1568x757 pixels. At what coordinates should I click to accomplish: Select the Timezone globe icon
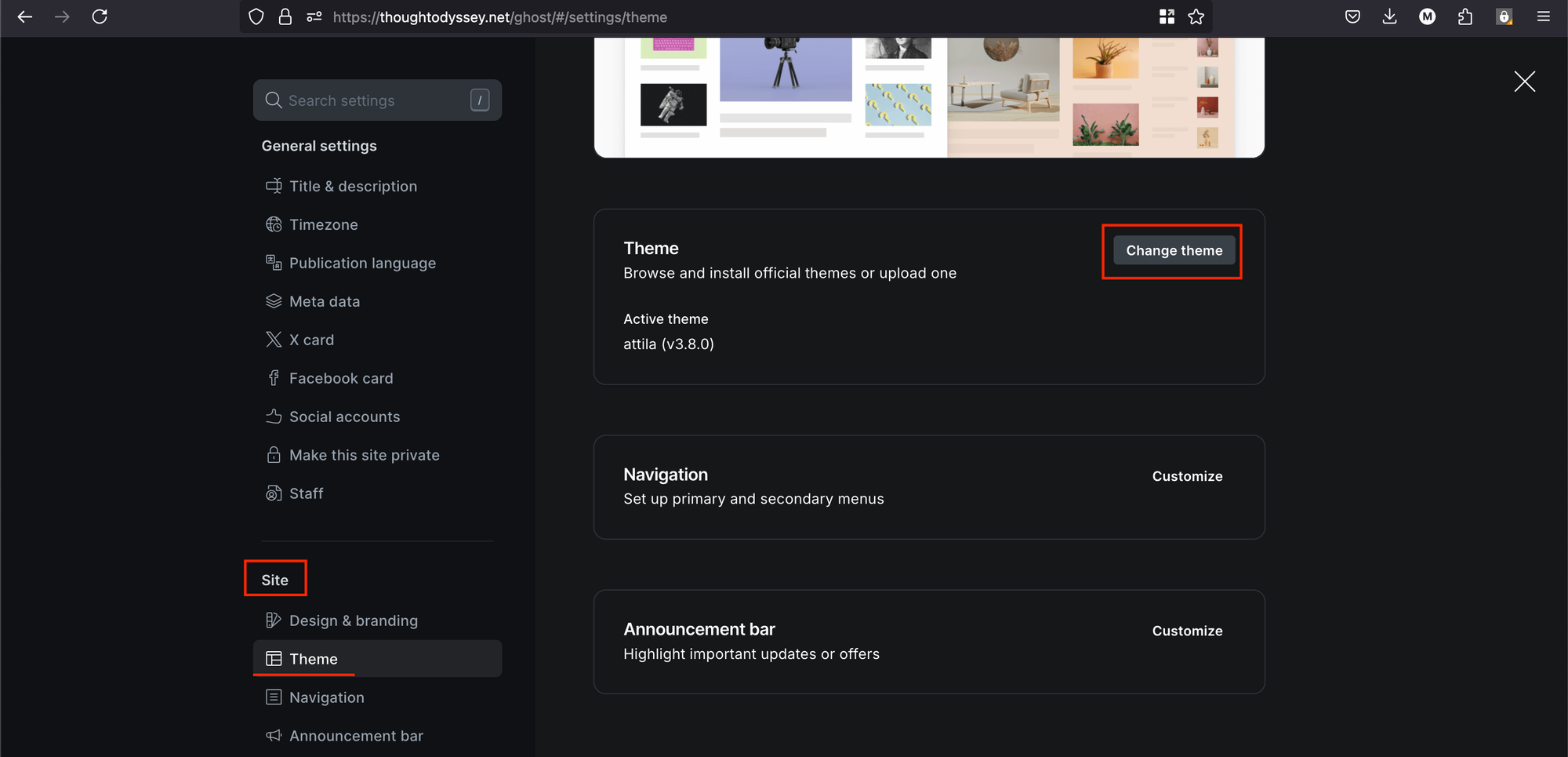coord(274,224)
